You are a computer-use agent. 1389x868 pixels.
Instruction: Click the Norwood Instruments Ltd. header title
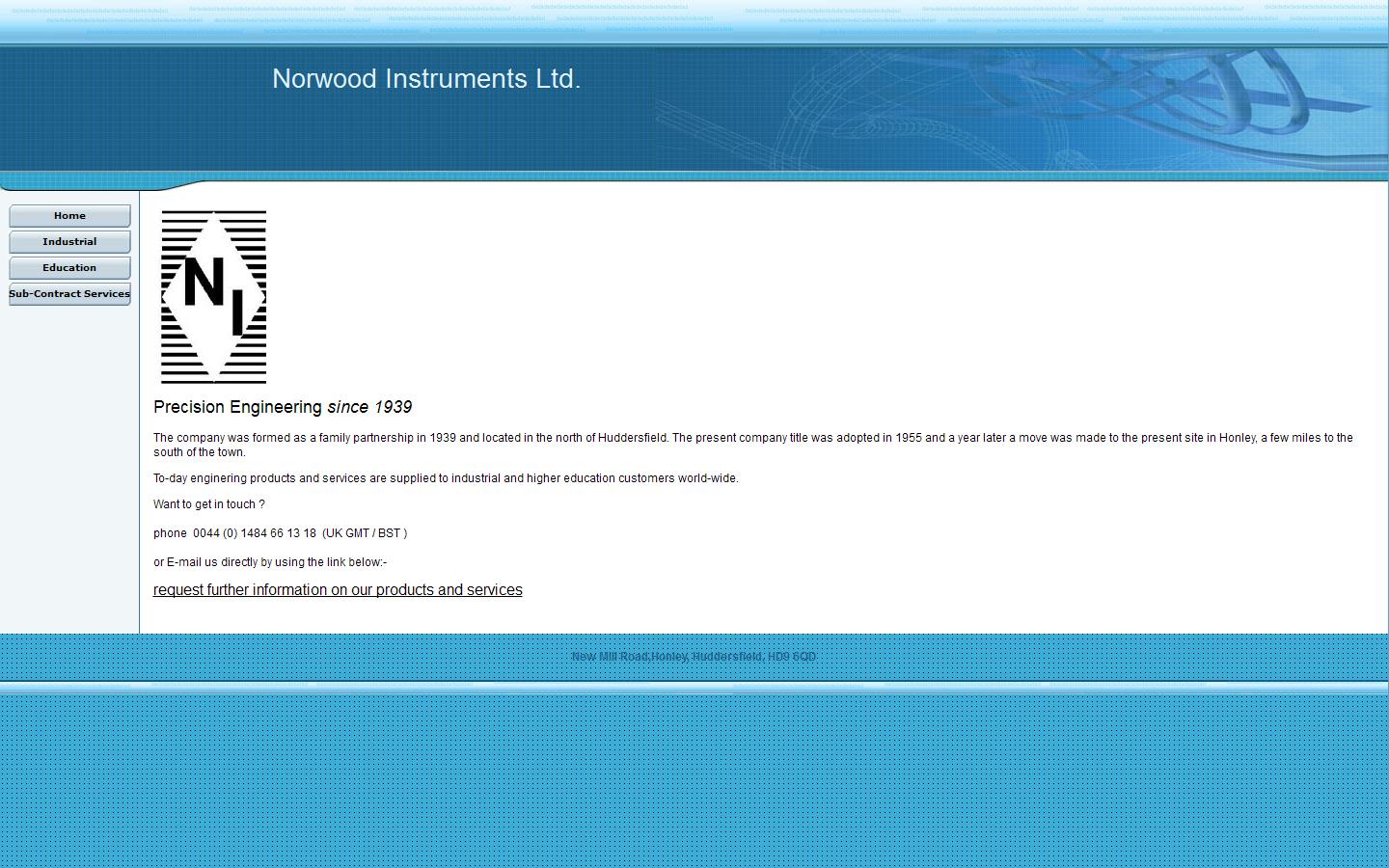427,79
